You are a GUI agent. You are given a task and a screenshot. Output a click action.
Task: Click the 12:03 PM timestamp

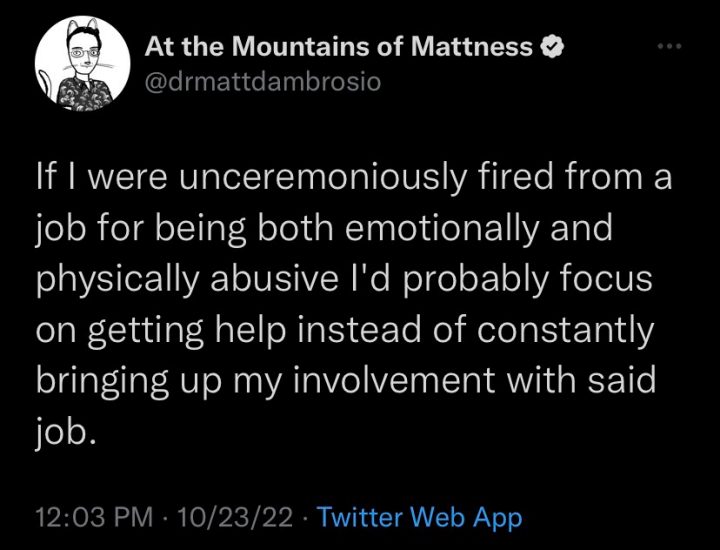pos(95,517)
